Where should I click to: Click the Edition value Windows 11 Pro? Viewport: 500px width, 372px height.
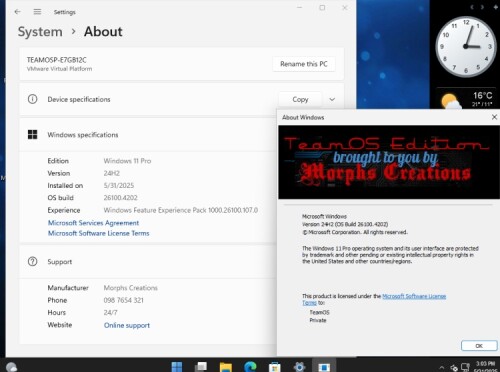click(x=127, y=161)
